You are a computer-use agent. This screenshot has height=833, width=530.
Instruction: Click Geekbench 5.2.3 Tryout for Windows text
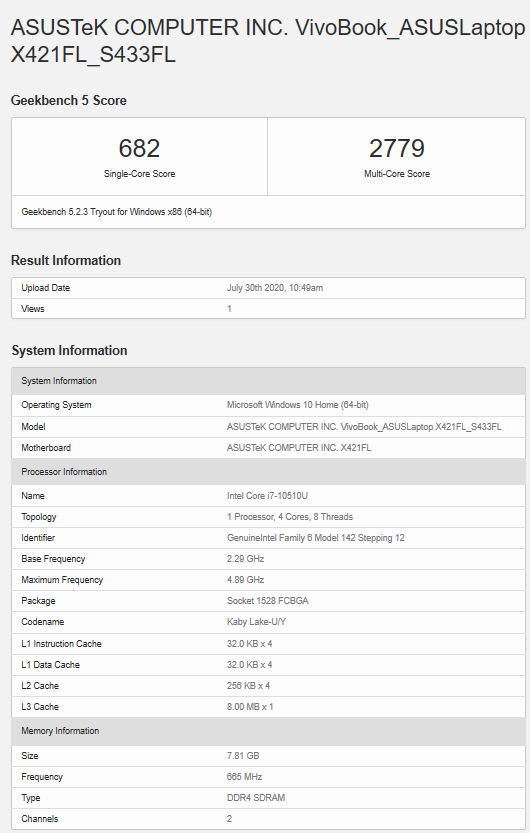tap(116, 212)
